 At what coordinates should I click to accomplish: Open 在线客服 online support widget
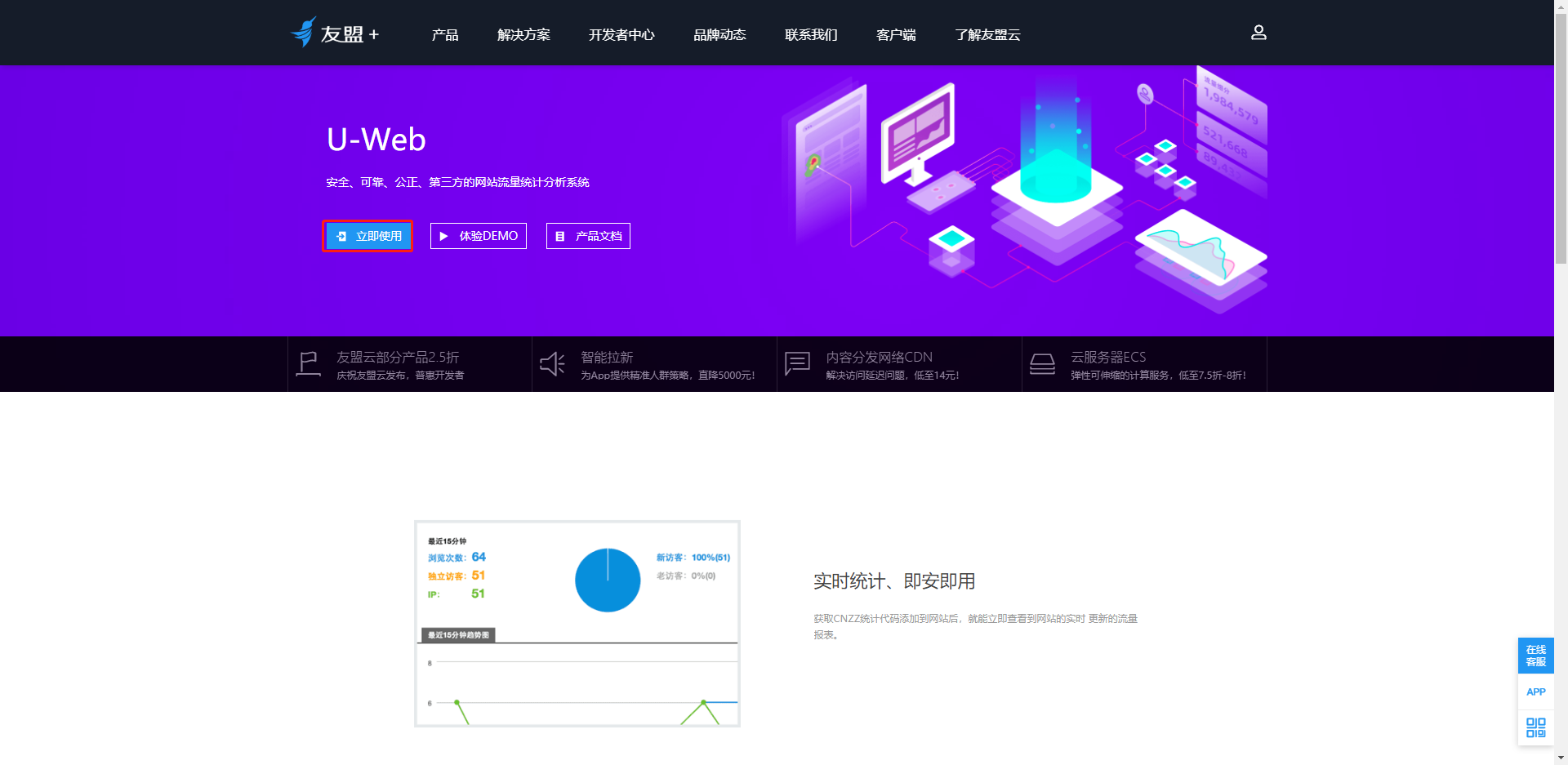pyautogui.click(x=1535, y=656)
